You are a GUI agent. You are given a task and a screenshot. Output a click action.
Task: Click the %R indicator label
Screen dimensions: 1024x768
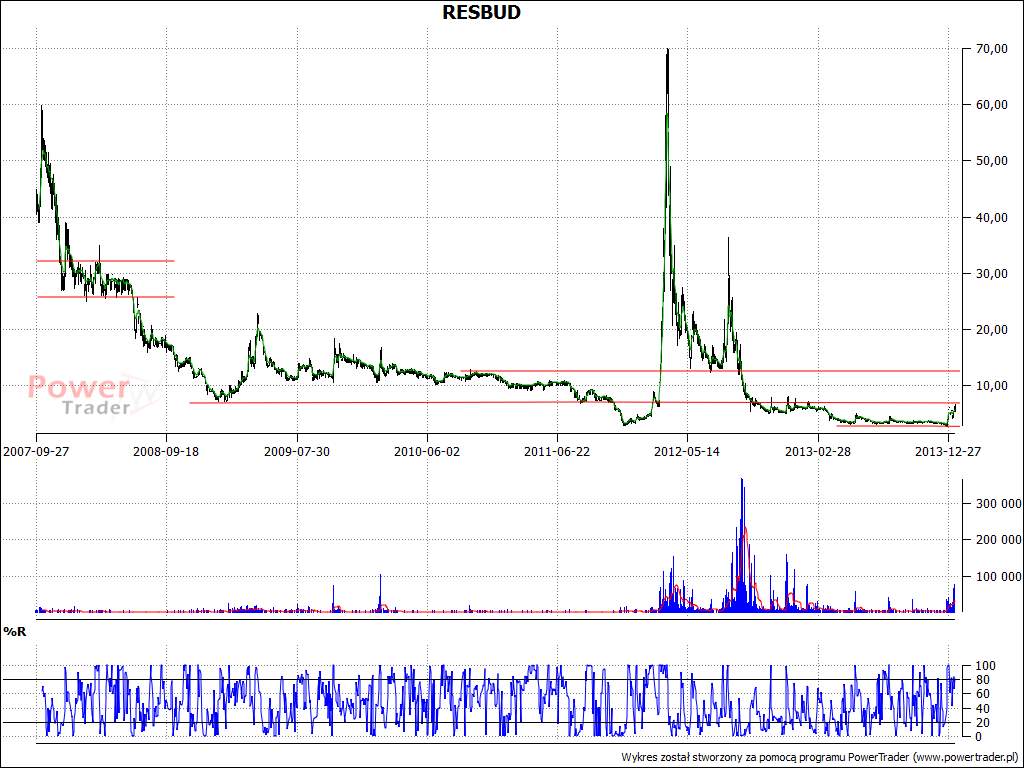15,632
